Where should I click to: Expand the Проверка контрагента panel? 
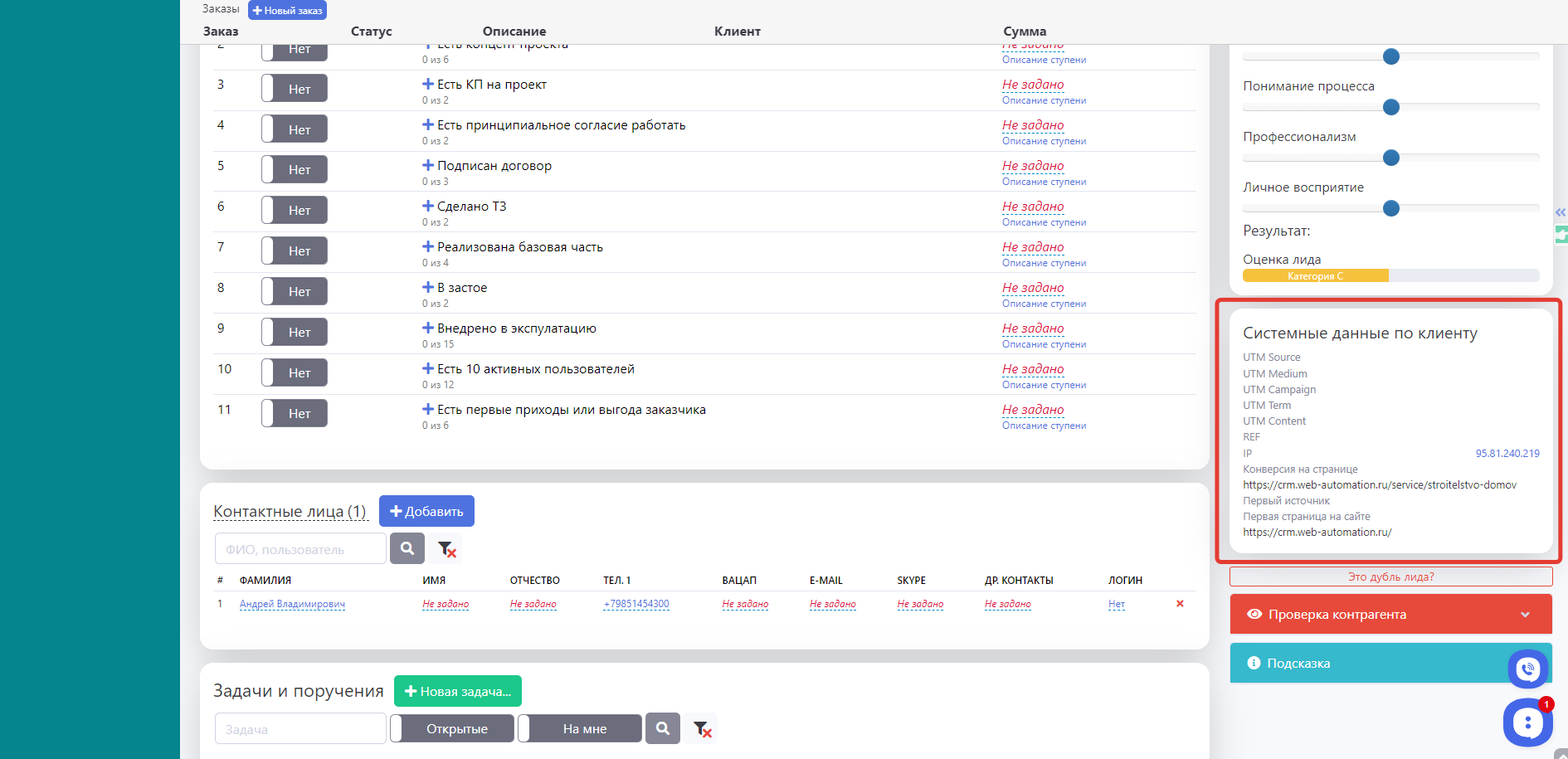pos(1390,615)
